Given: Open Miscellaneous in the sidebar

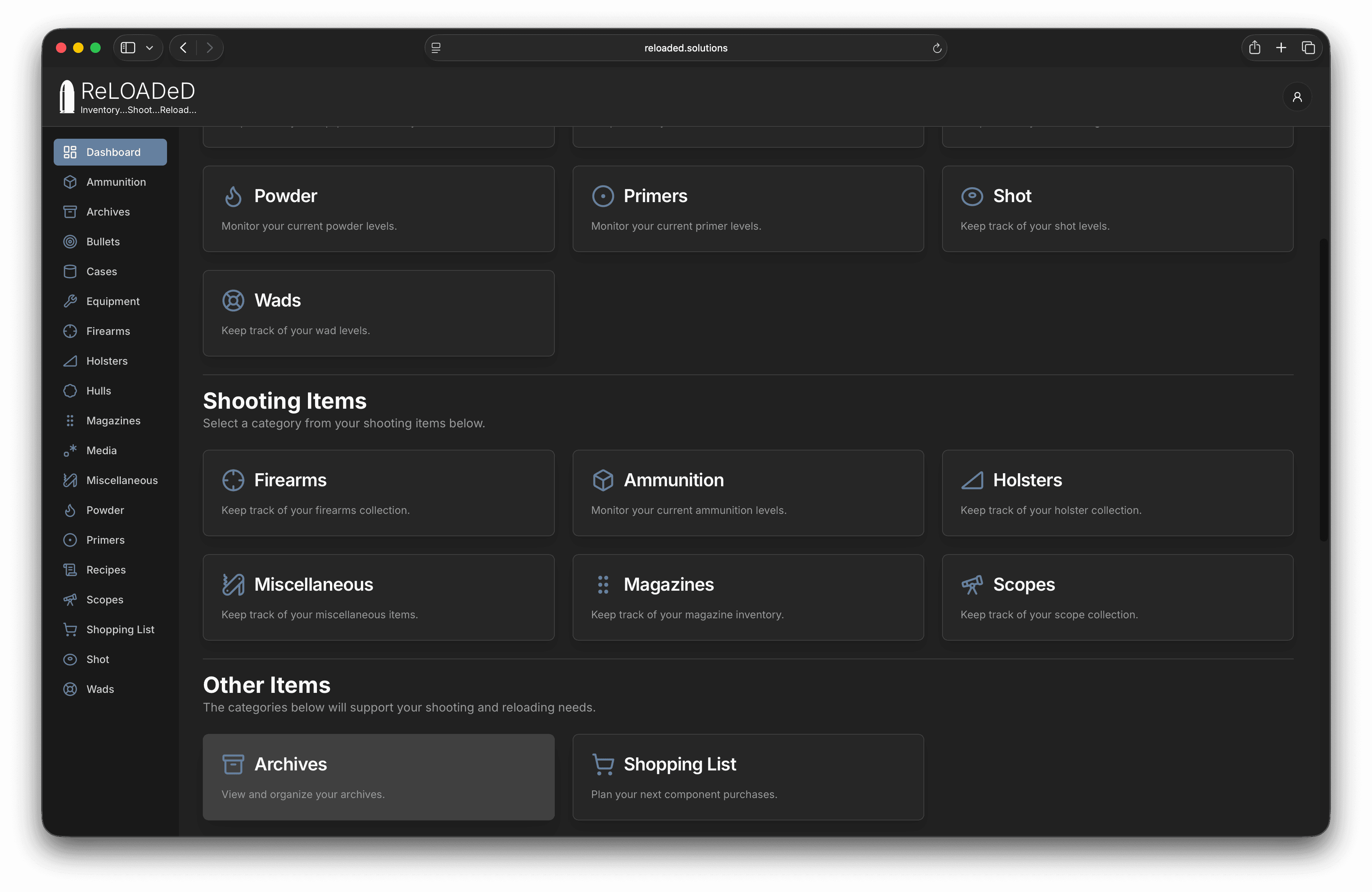Looking at the screenshot, I should (110, 480).
